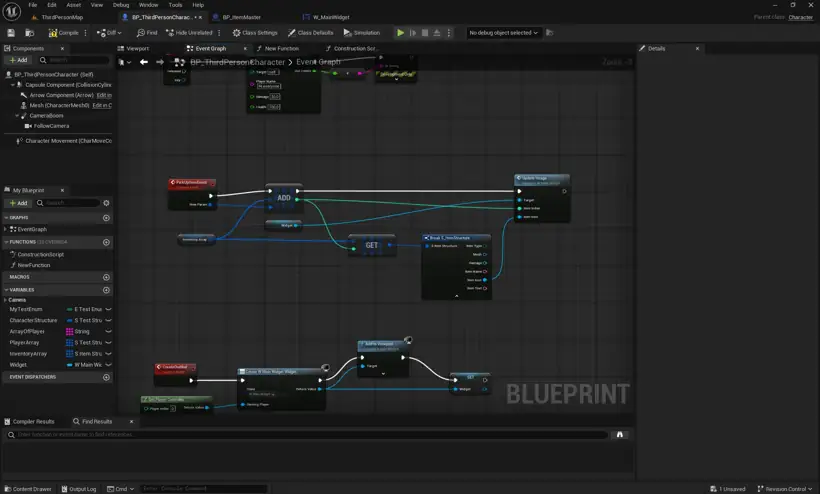Click the Find toolbar button

147,33
